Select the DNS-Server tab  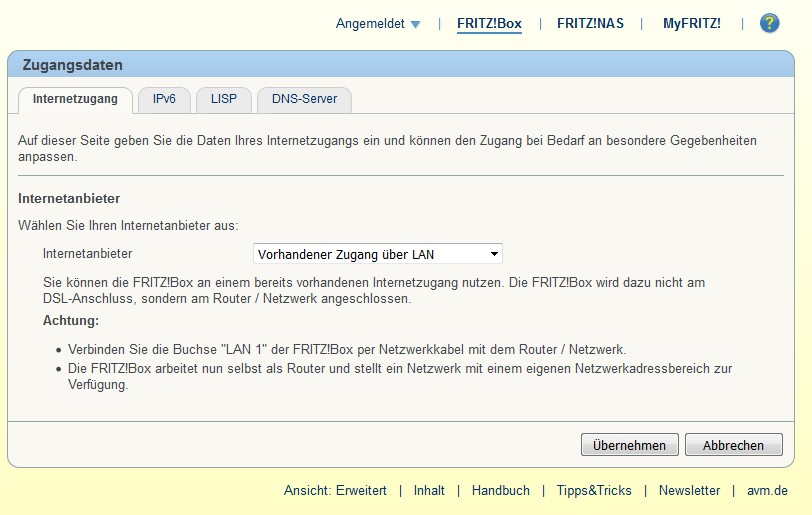point(304,99)
